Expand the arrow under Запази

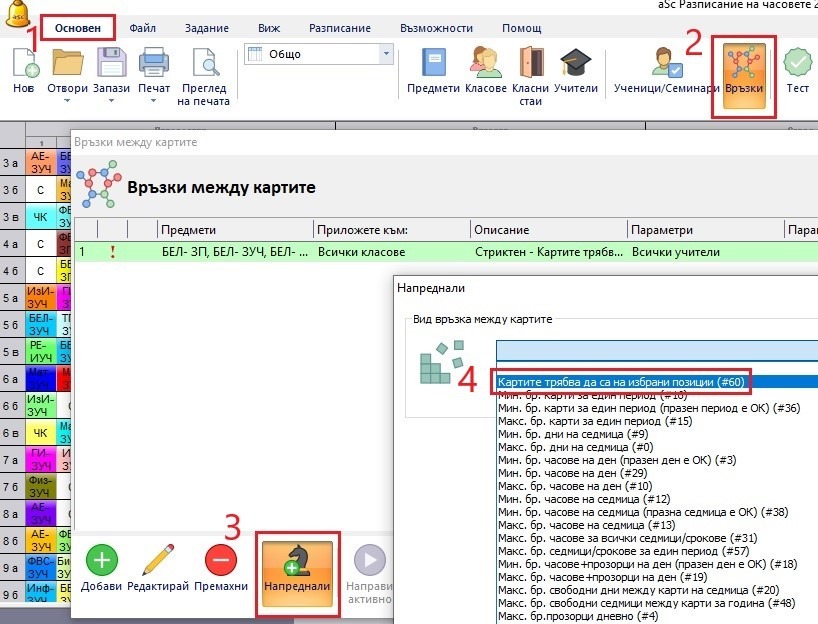pyautogui.click(x=112, y=101)
